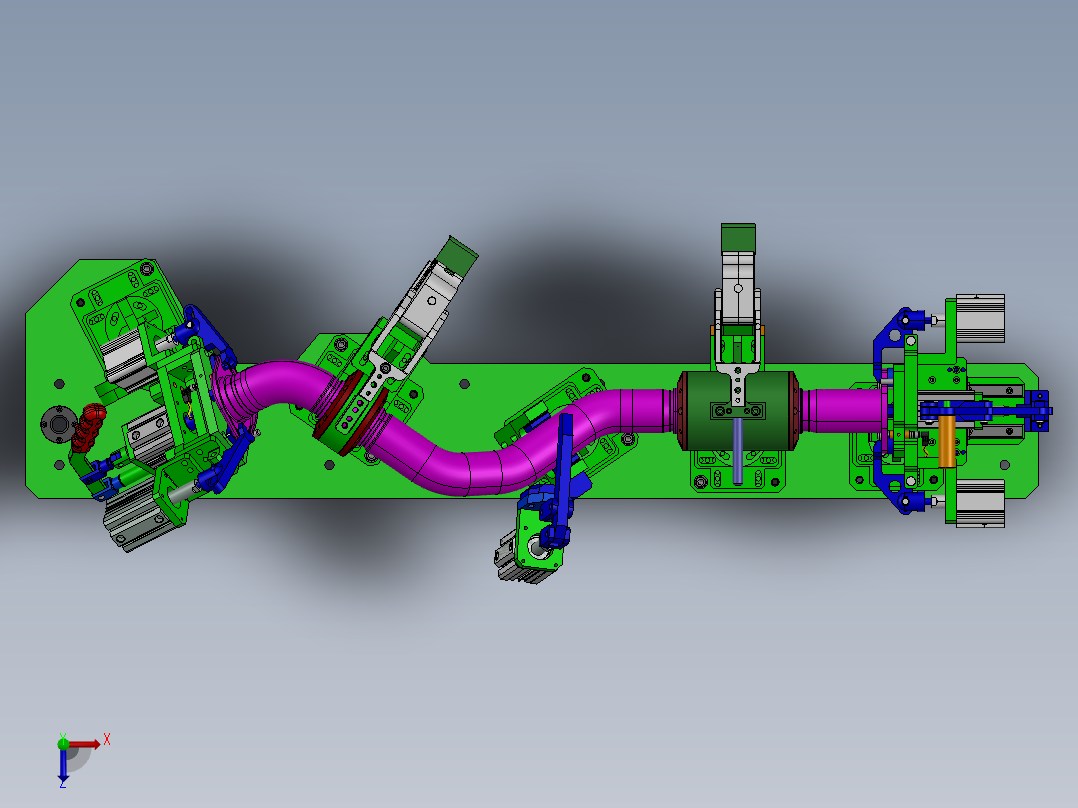1078x808 pixels.
Task: Select the black round flange on left of base plate
Action: pos(58,424)
